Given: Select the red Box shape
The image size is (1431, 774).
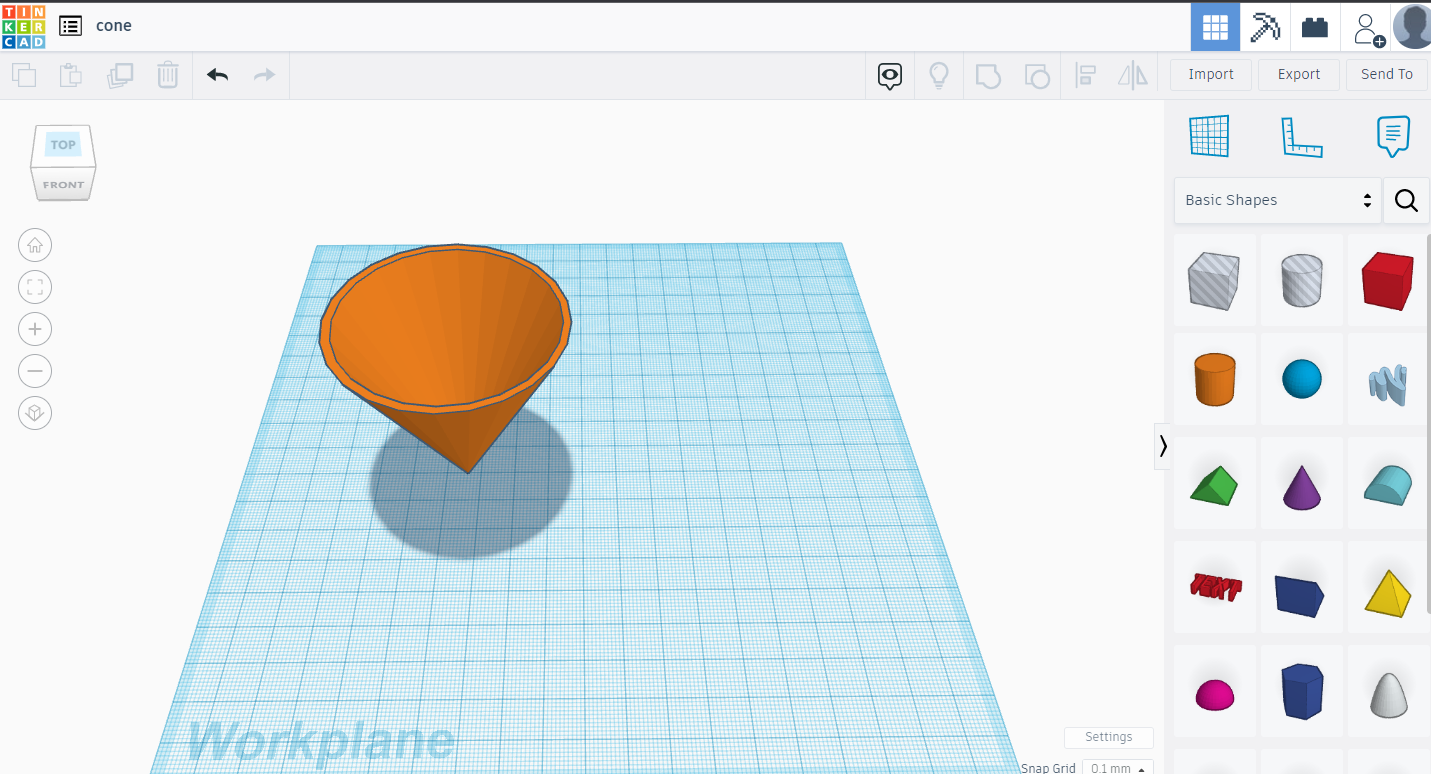Looking at the screenshot, I should (x=1388, y=280).
